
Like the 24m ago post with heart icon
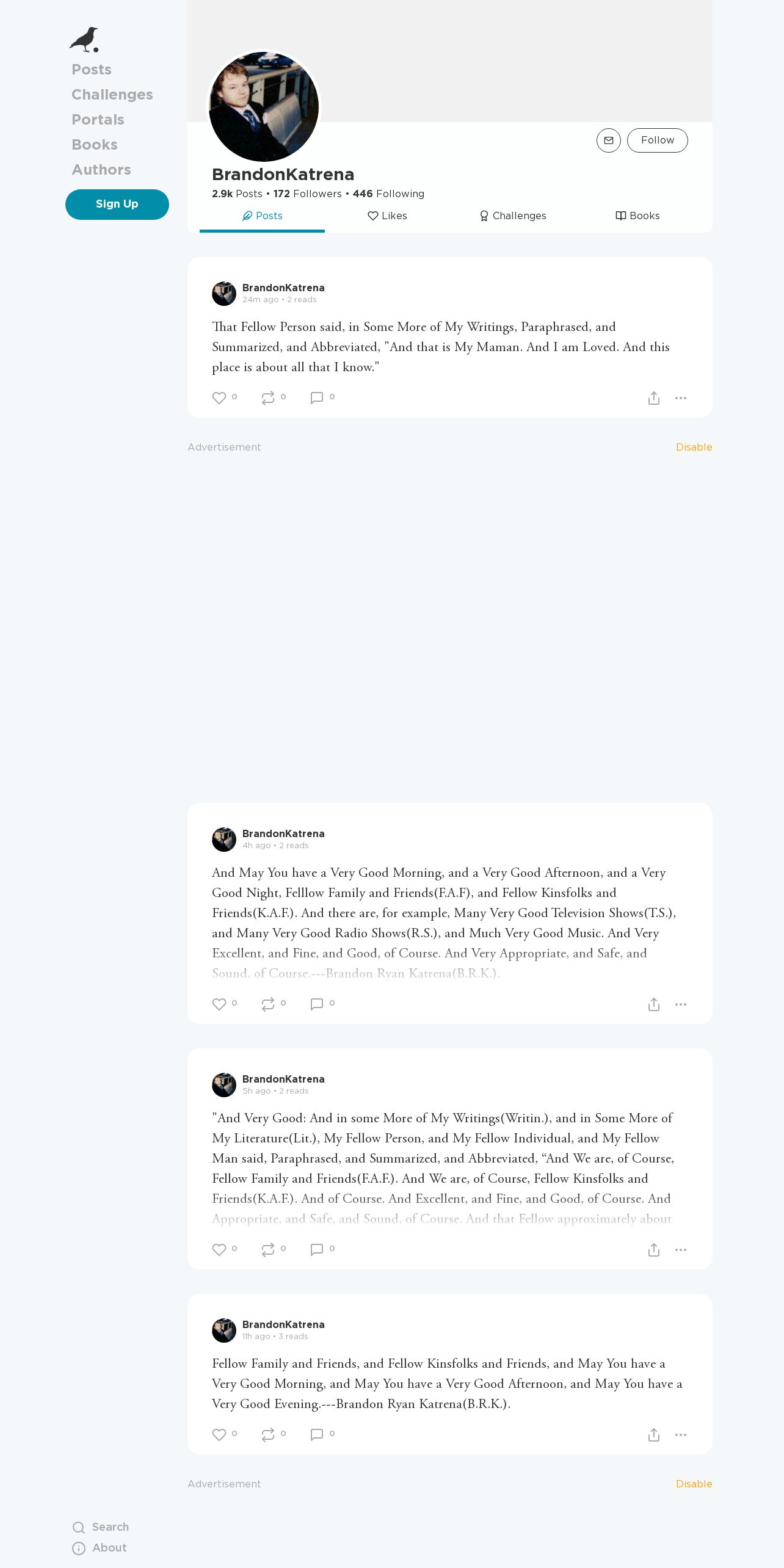219,398
